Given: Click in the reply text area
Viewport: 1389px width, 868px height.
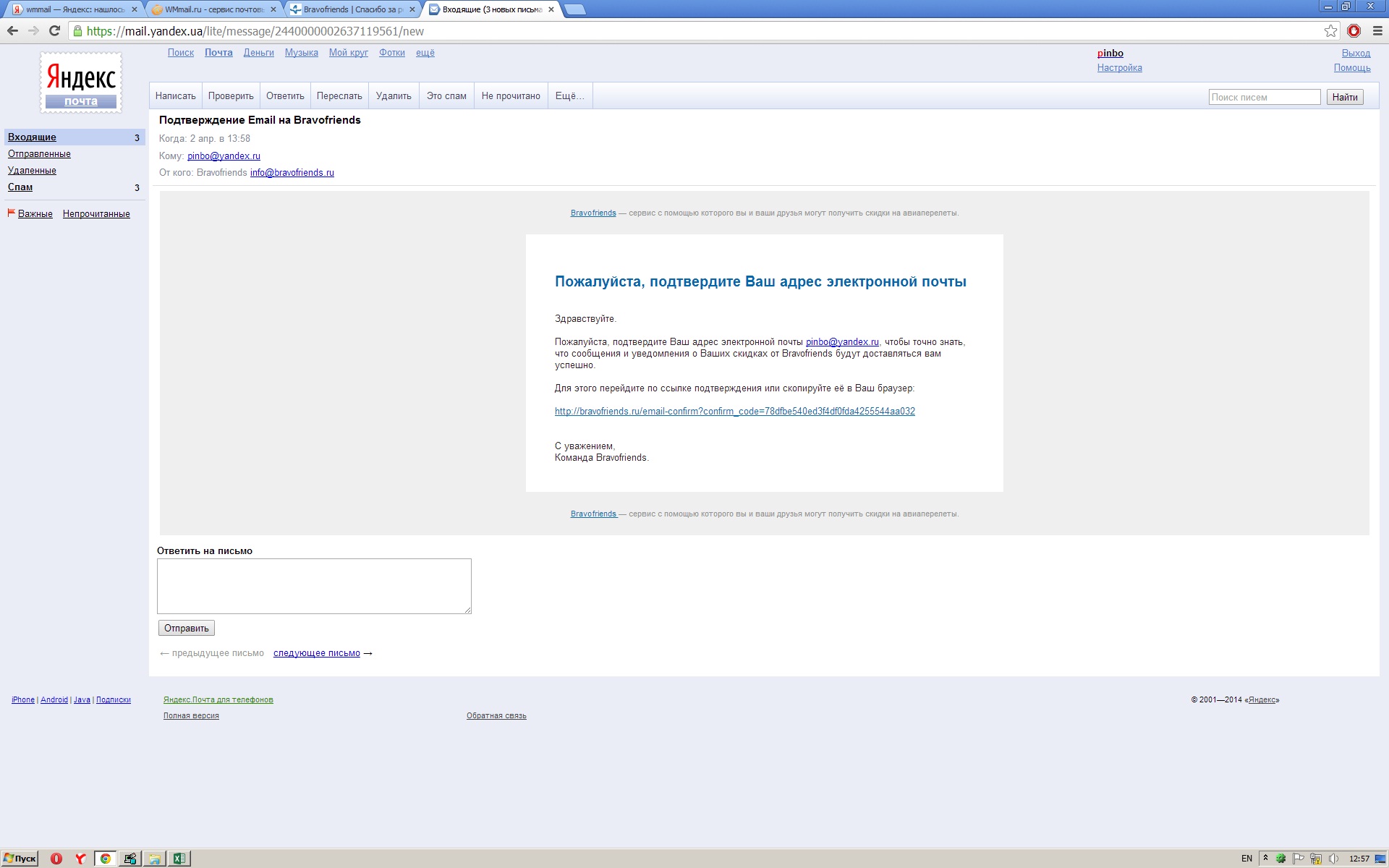Looking at the screenshot, I should (314, 586).
